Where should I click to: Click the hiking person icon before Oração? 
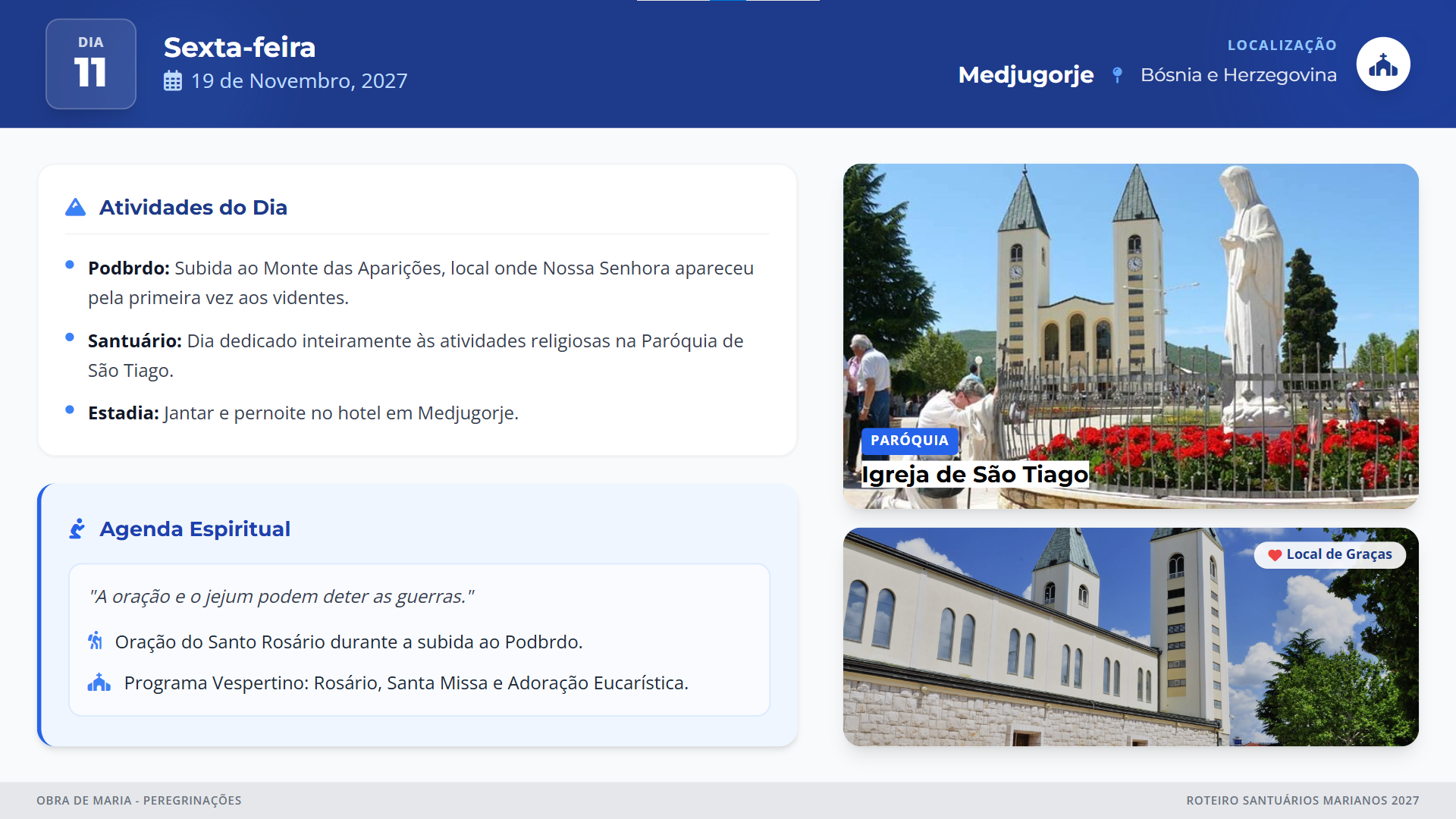pyautogui.click(x=96, y=642)
